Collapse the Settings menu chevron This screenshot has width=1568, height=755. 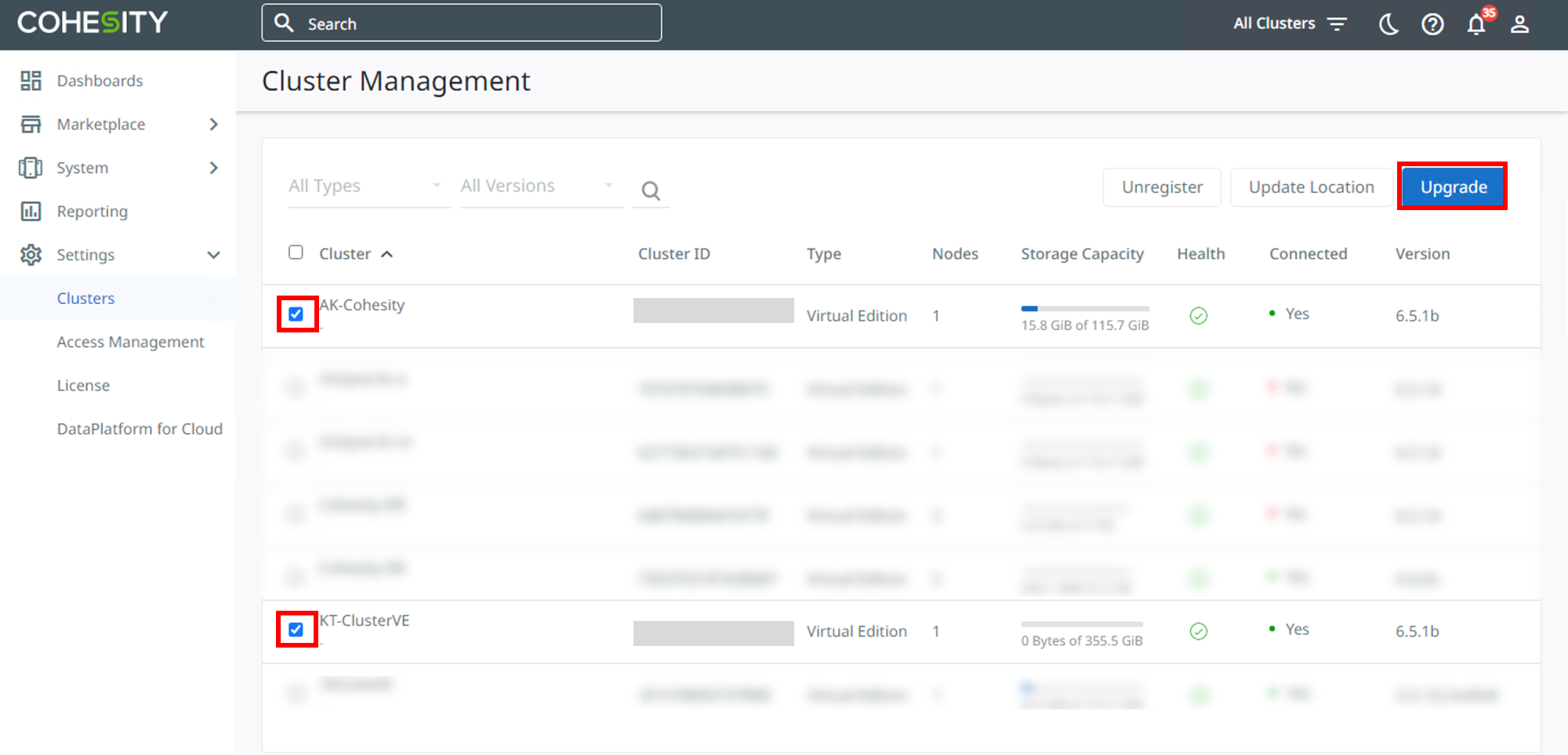(213, 255)
